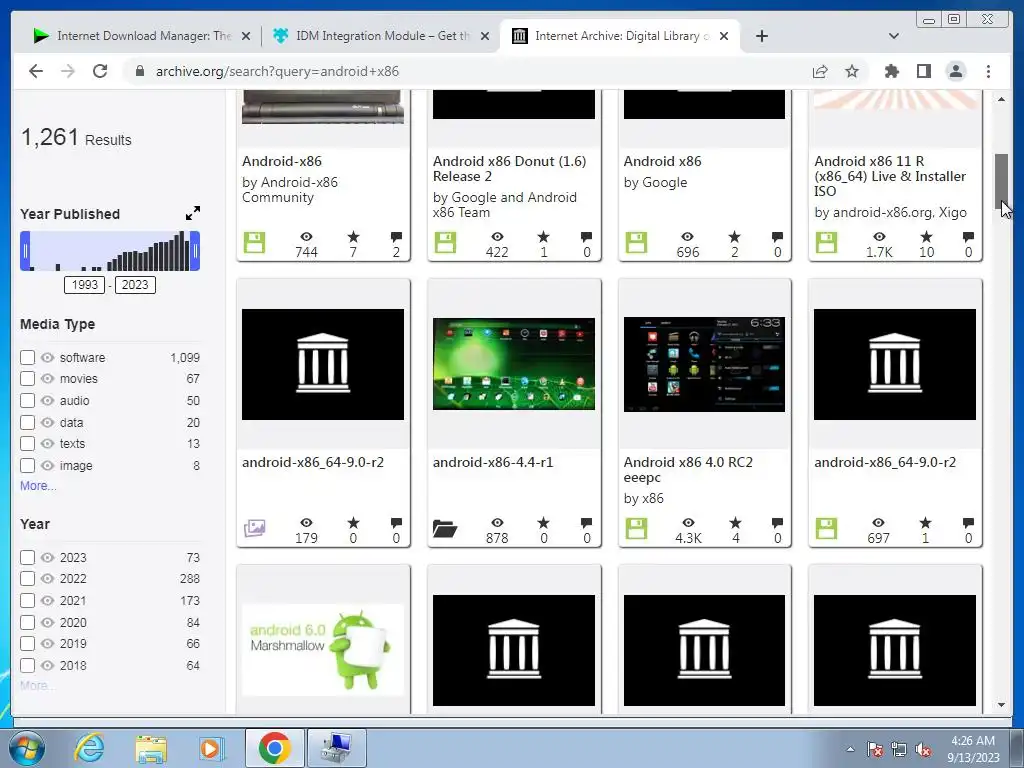Check the movies media type filter
The image size is (1024, 768).
pos(27,379)
